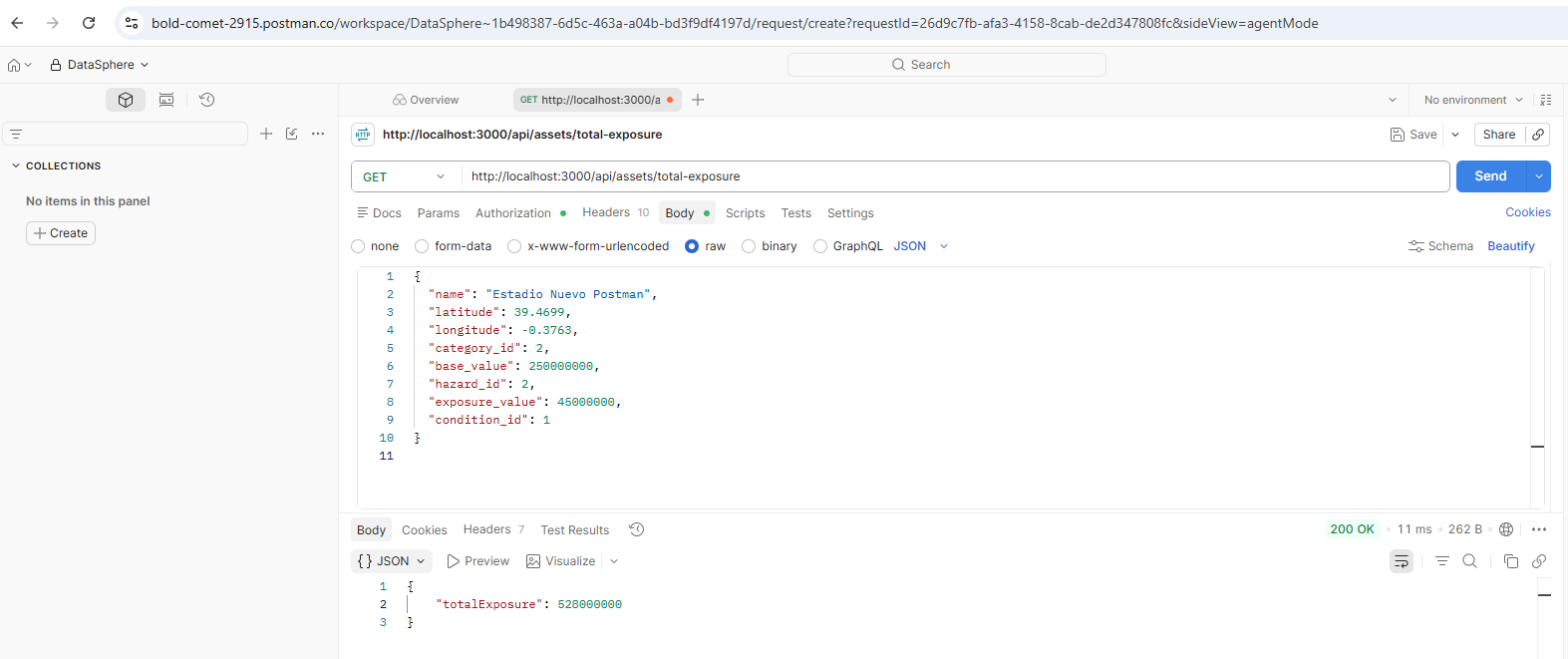Add new collection with plus icon
The image size is (1568, 659).
266,134
